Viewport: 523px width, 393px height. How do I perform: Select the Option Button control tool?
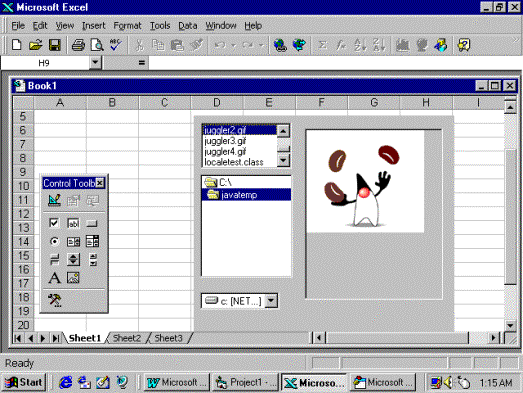pos(54,241)
